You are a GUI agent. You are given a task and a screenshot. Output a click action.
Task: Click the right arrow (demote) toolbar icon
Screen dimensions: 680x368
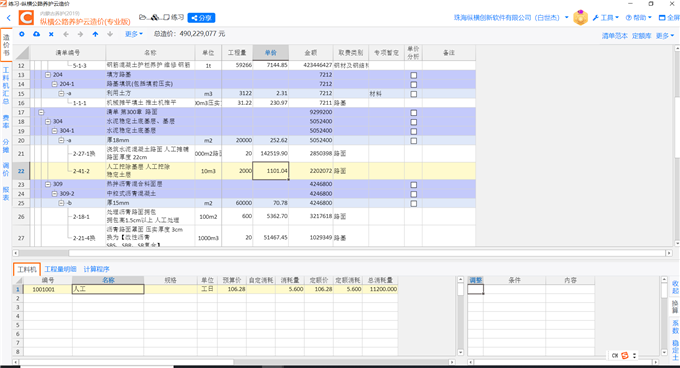click(80, 34)
